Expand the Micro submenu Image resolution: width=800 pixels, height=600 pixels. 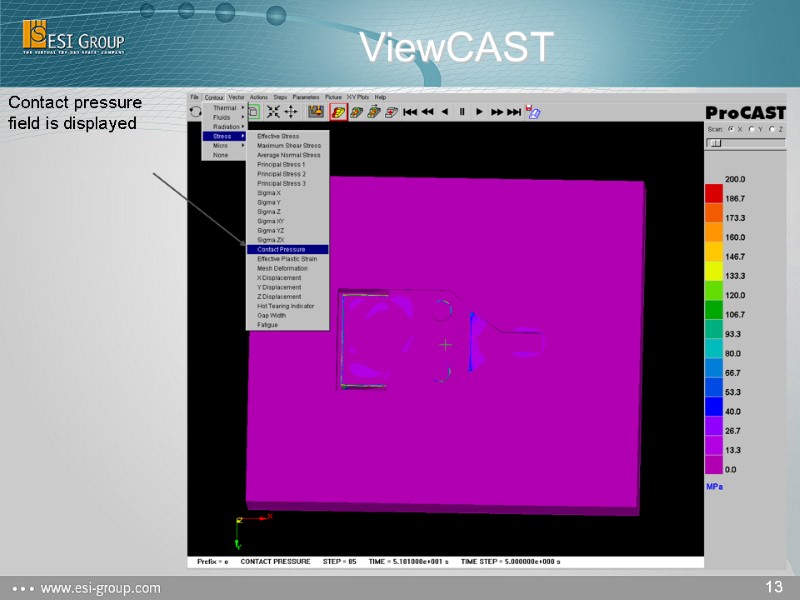click(x=224, y=145)
